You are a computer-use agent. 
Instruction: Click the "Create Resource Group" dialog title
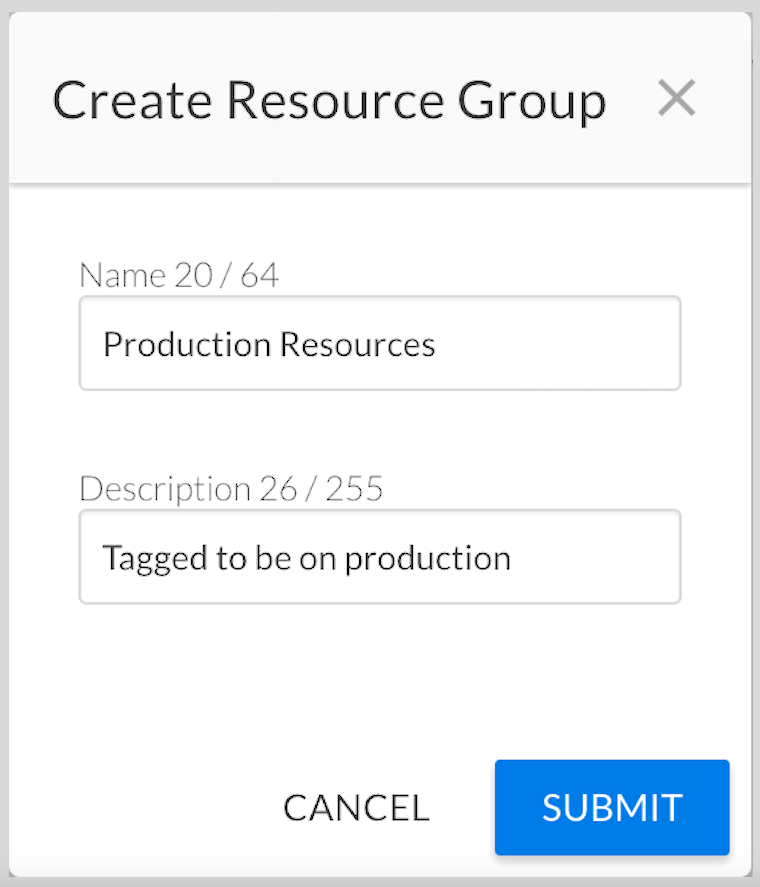coord(329,101)
